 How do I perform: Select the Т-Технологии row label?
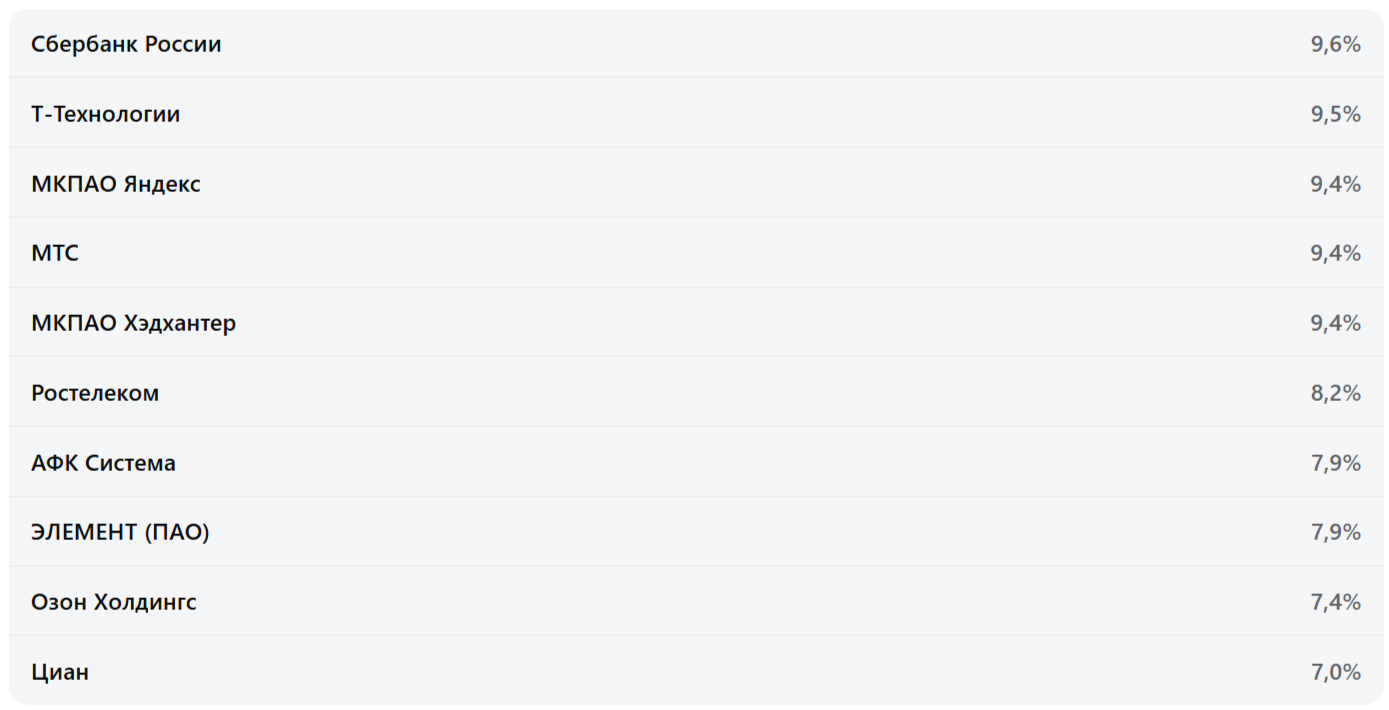click(x=105, y=114)
